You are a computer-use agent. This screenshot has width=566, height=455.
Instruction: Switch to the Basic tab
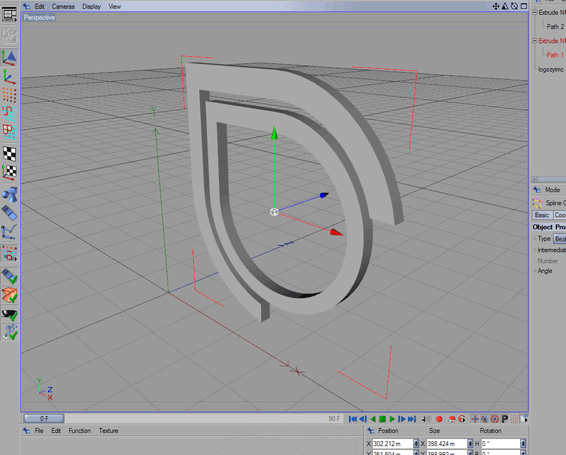pyautogui.click(x=542, y=215)
